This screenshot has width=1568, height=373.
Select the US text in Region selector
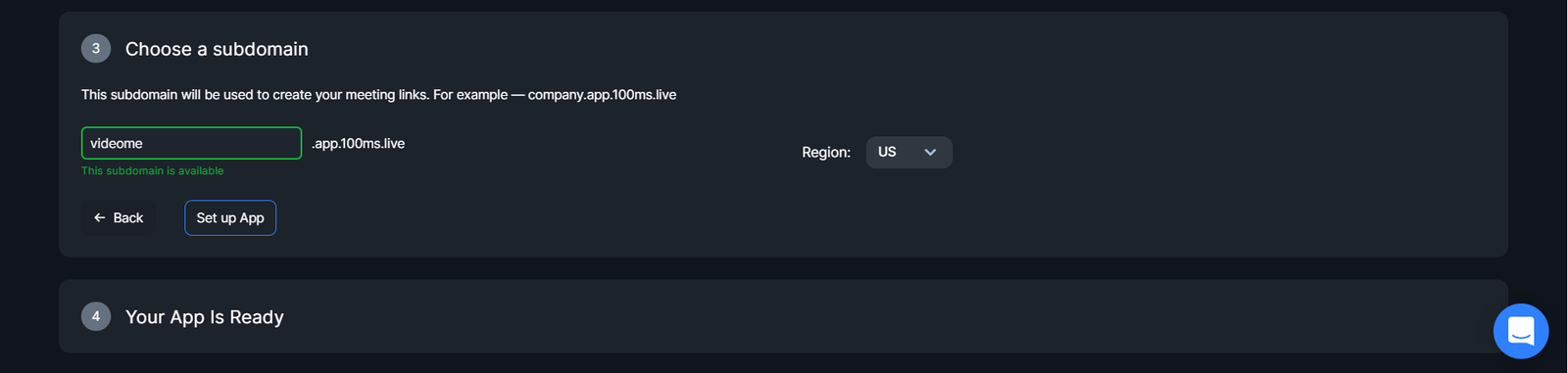887,152
